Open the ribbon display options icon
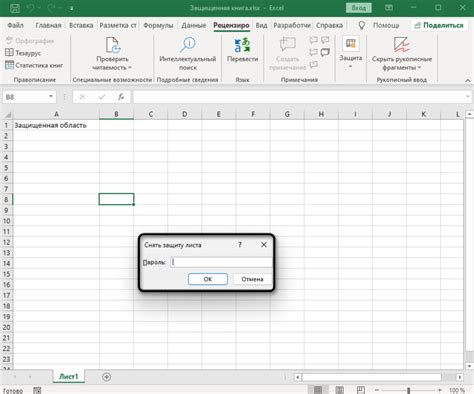The width and height of the screenshot is (474, 394). click(x=389, y=8)
